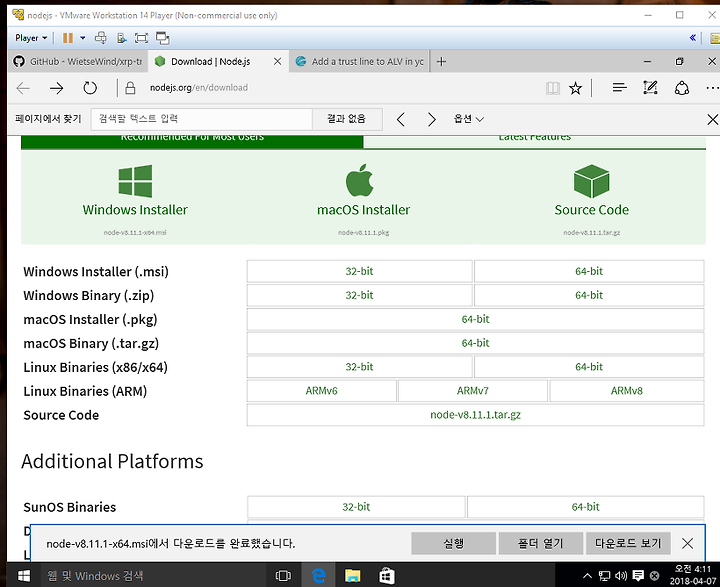Switch to the GitHub WietseWind tab

point(78,62)
